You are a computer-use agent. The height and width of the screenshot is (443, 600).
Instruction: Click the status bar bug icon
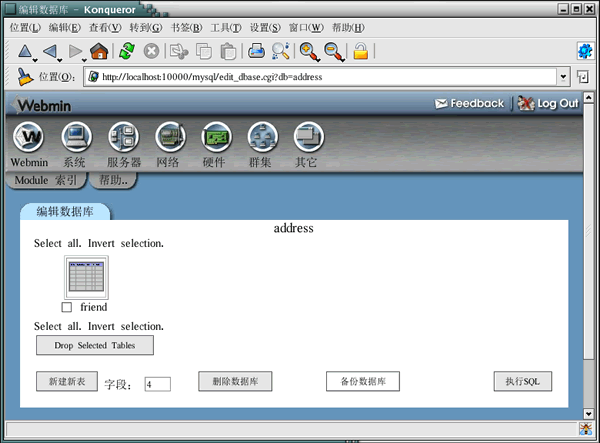[x=585, y=429]
